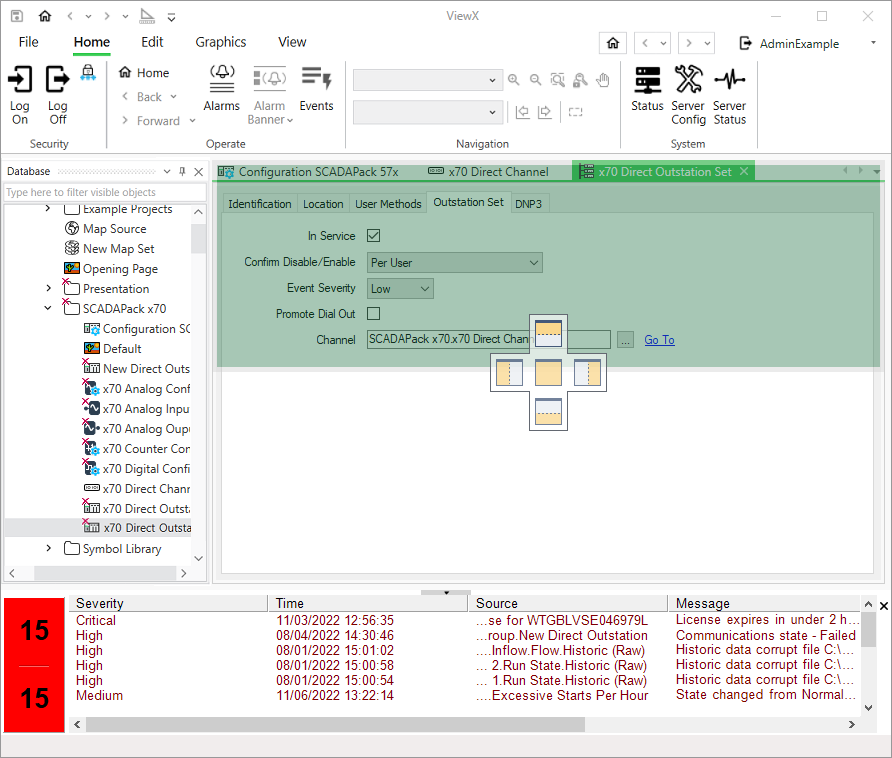The image size is (892, 758).
Task: Click the dock-to-top docking guide icon
Action: (x=548, y=333)
